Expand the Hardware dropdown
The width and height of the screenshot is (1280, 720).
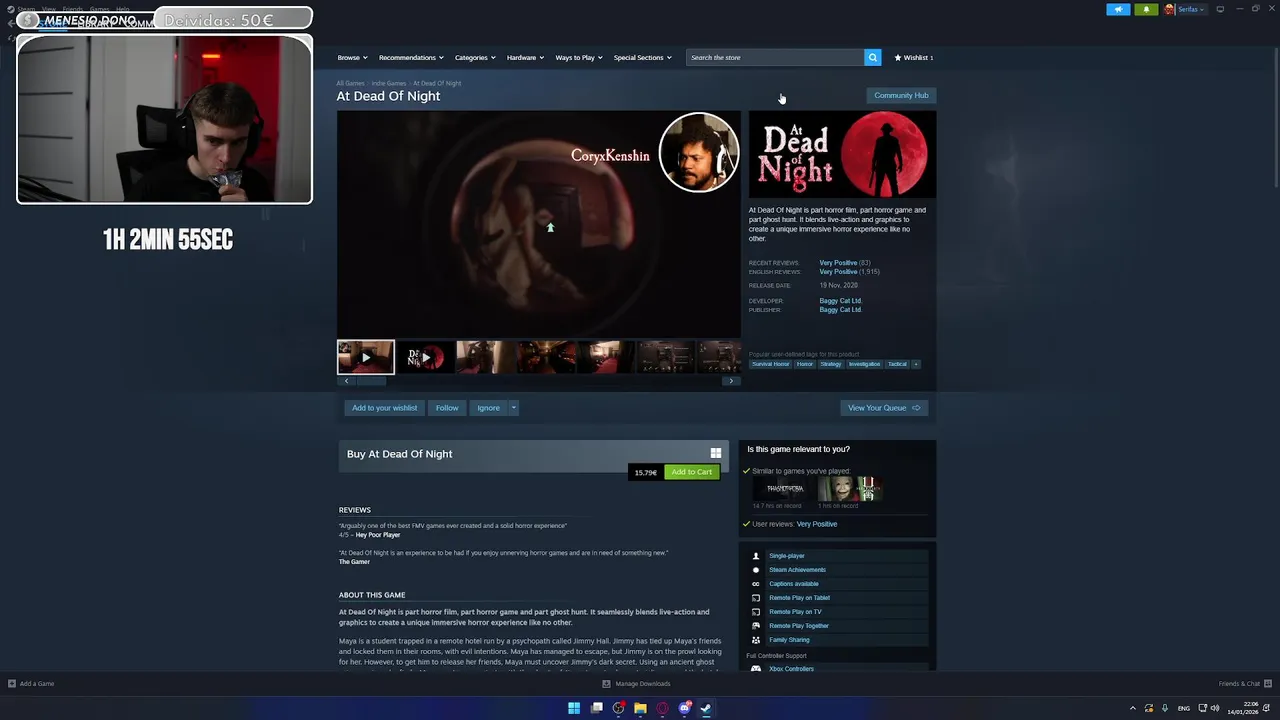pyautogui.click(x=525, y=58)
